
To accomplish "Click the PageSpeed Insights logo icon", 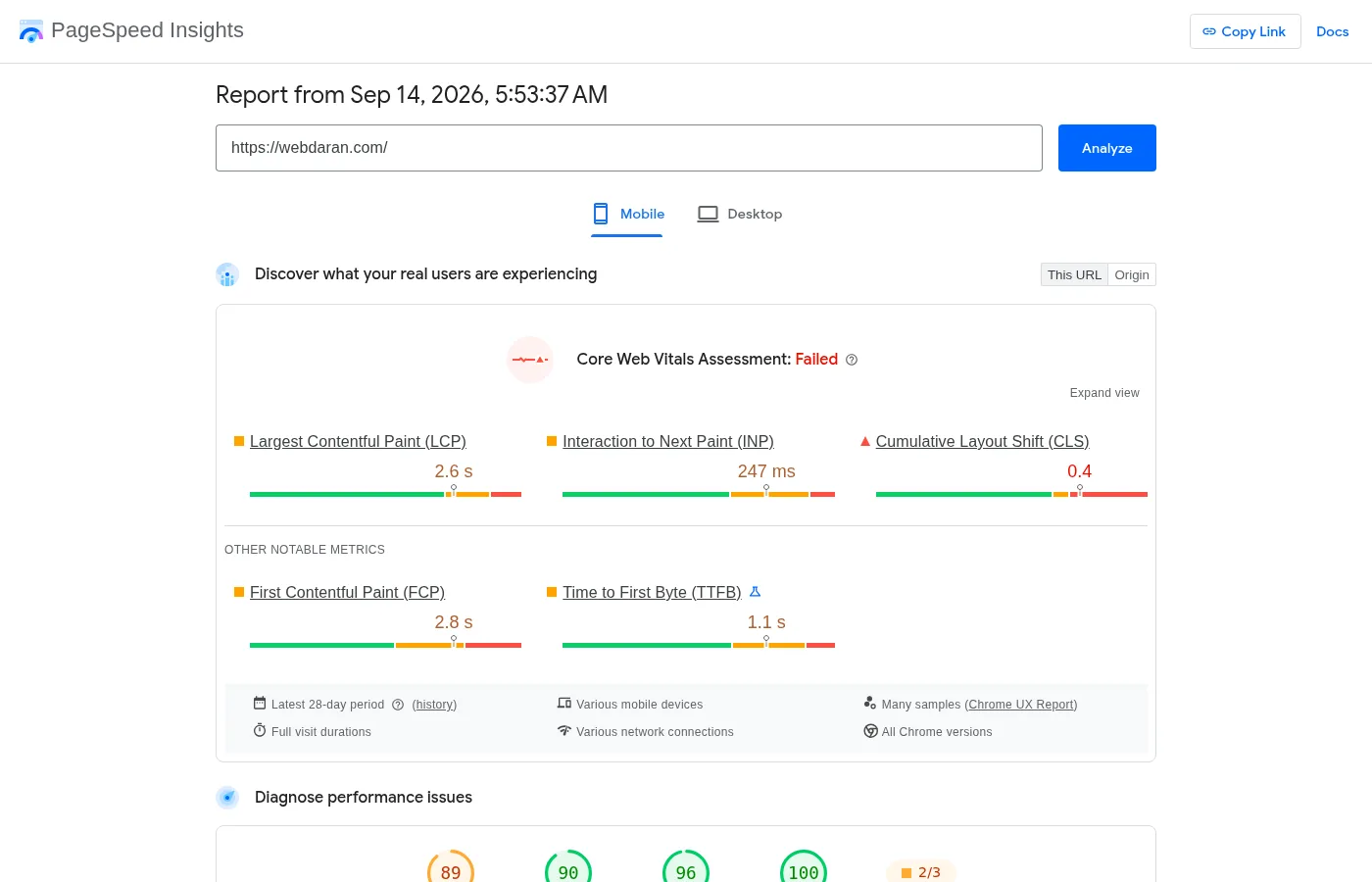I will pyautogui.click(x=31, y=31).
